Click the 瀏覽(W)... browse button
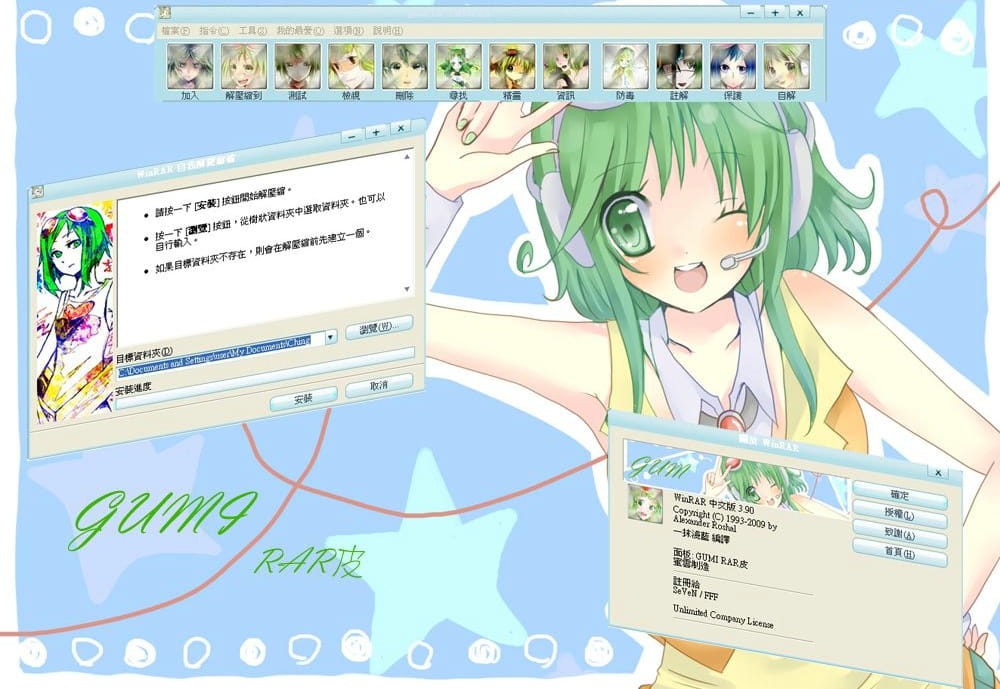The width and height of the screenshot is (1000, 689). pos(379,327)
